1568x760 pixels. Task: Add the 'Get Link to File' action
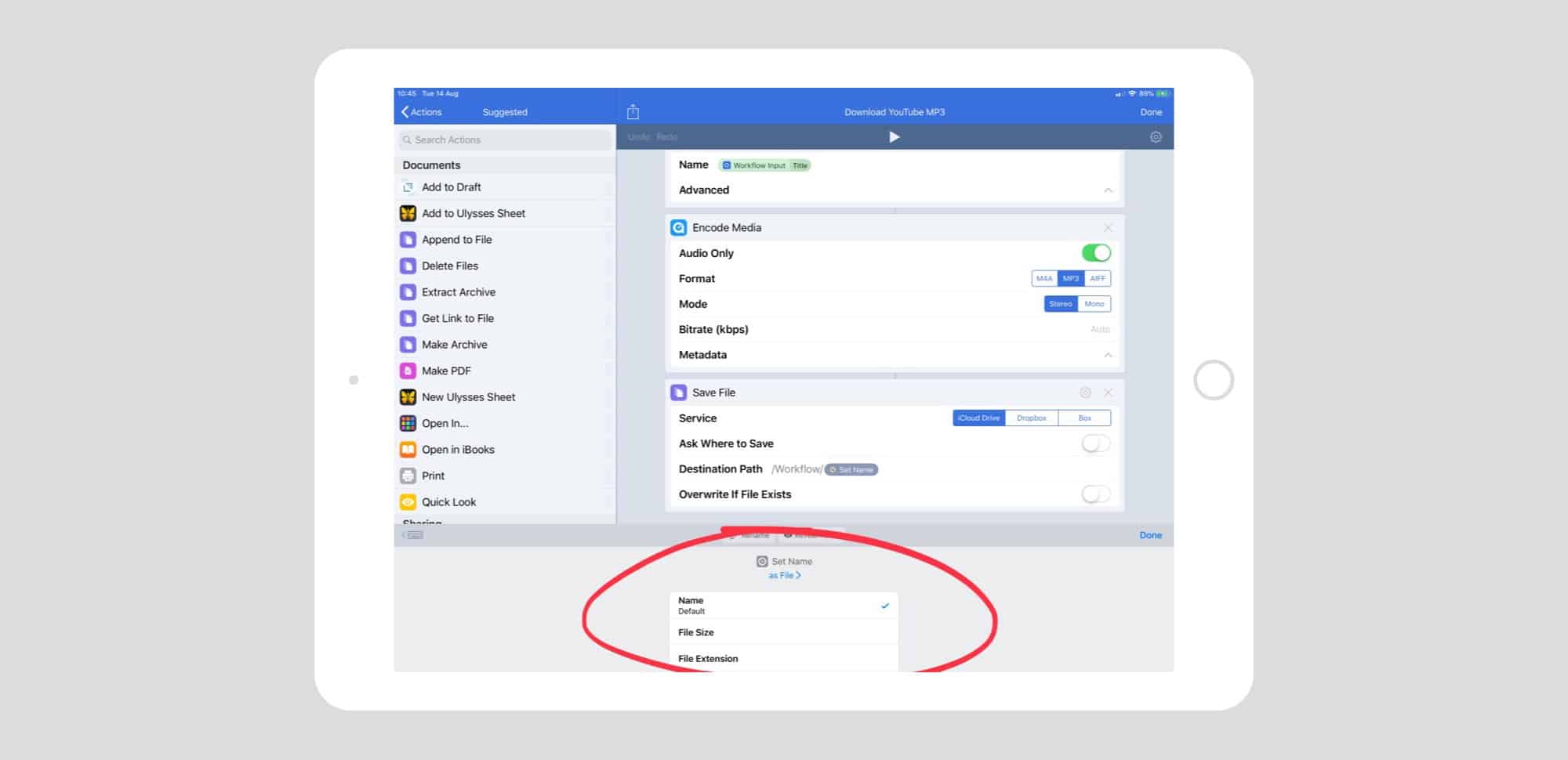pos(505,318)
